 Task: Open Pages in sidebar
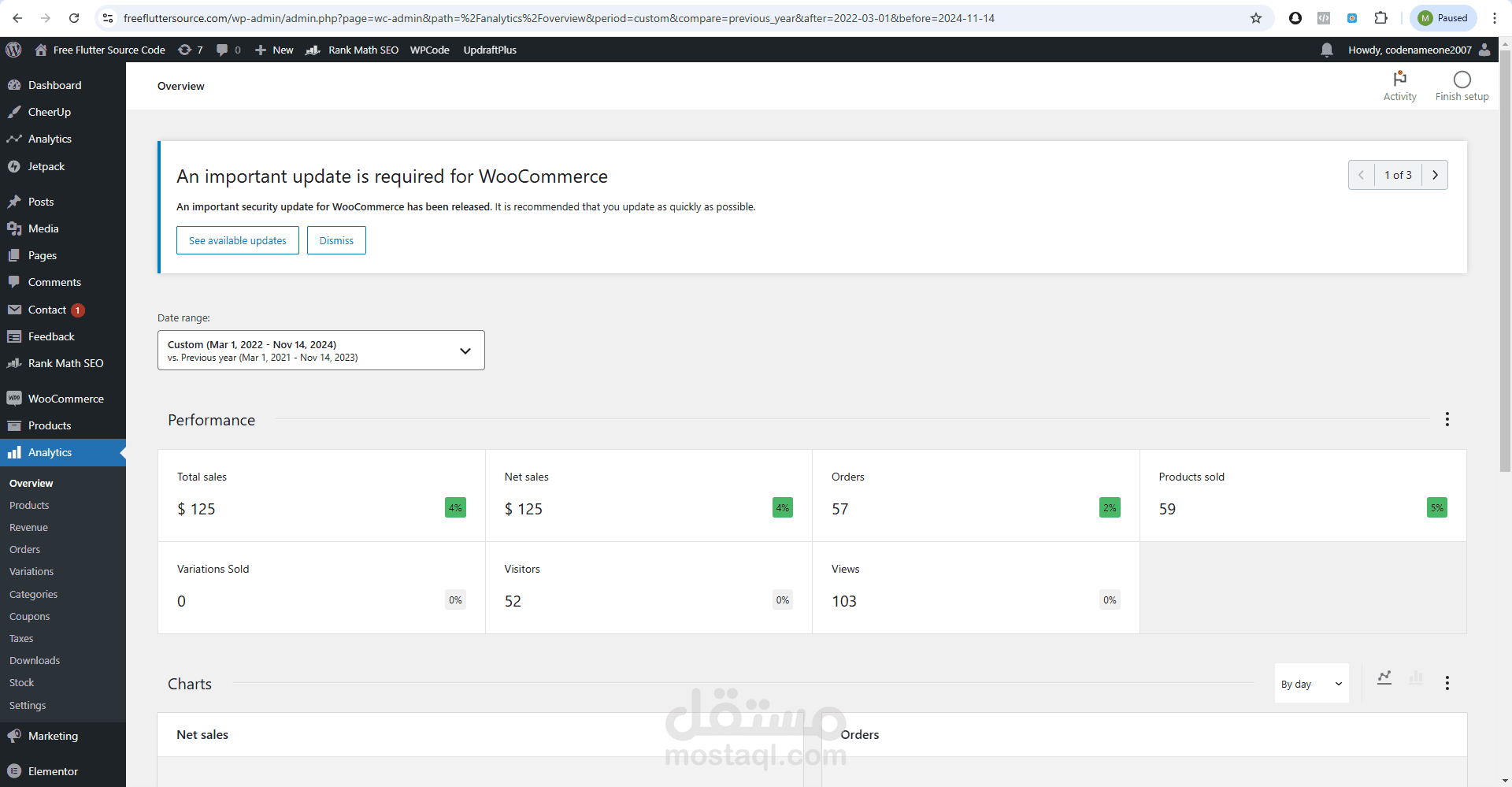[63, 255]
